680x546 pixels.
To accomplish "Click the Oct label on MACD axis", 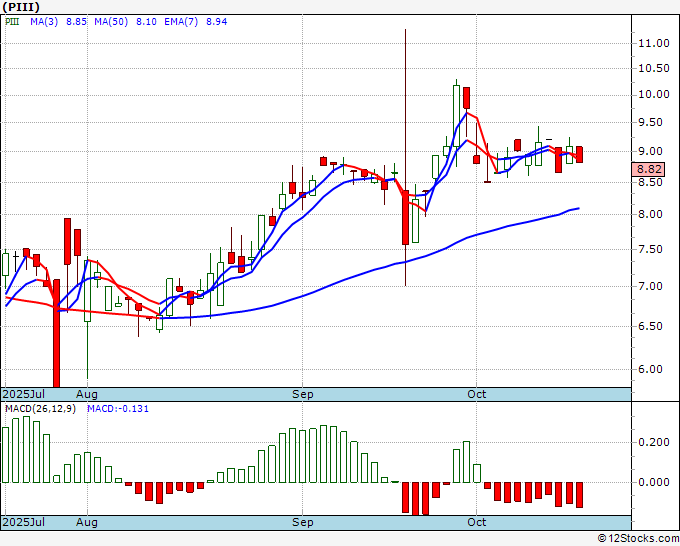I will [x=477, y=522].
